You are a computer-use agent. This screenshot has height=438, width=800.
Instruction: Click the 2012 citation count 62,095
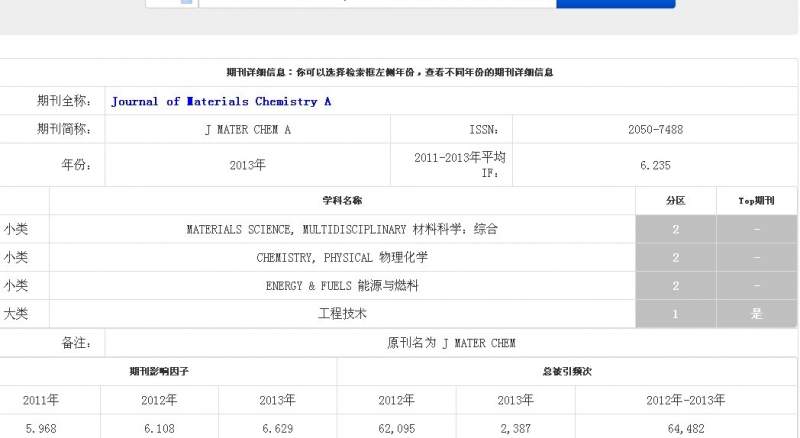(x=396, y=428)
